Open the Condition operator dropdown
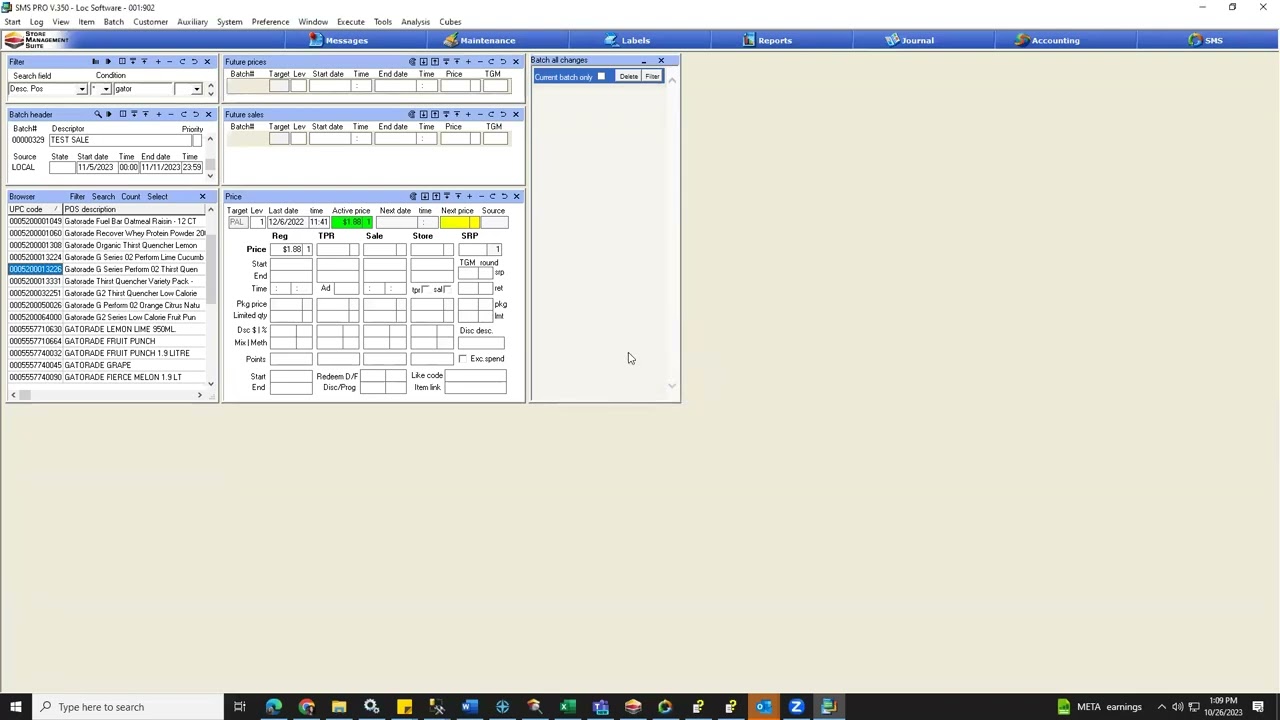Screen dimensions: 1280x720 point(105,89)
